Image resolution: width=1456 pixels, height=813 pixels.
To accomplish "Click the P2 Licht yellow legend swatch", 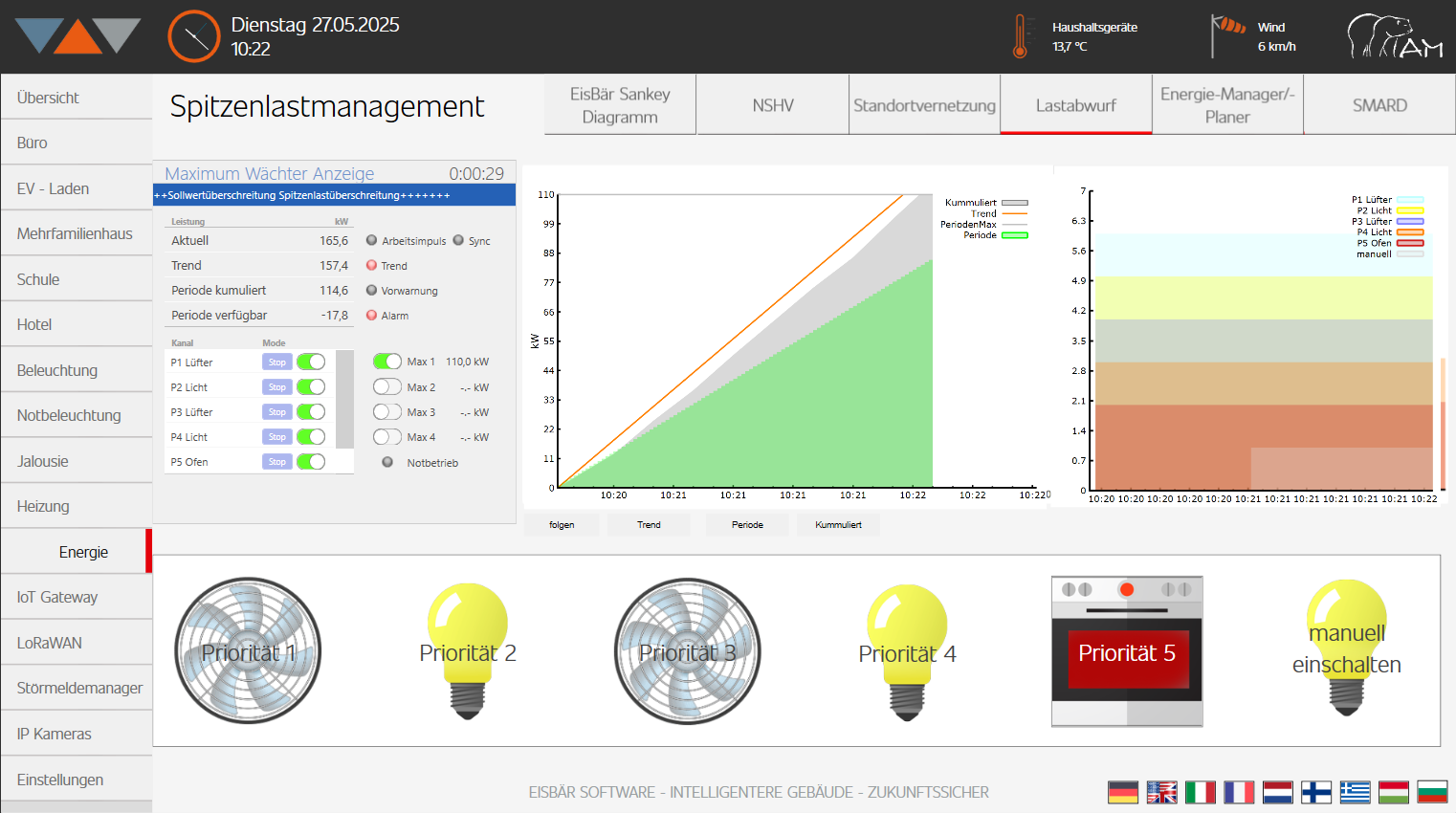I will (x=1410, y=210).
